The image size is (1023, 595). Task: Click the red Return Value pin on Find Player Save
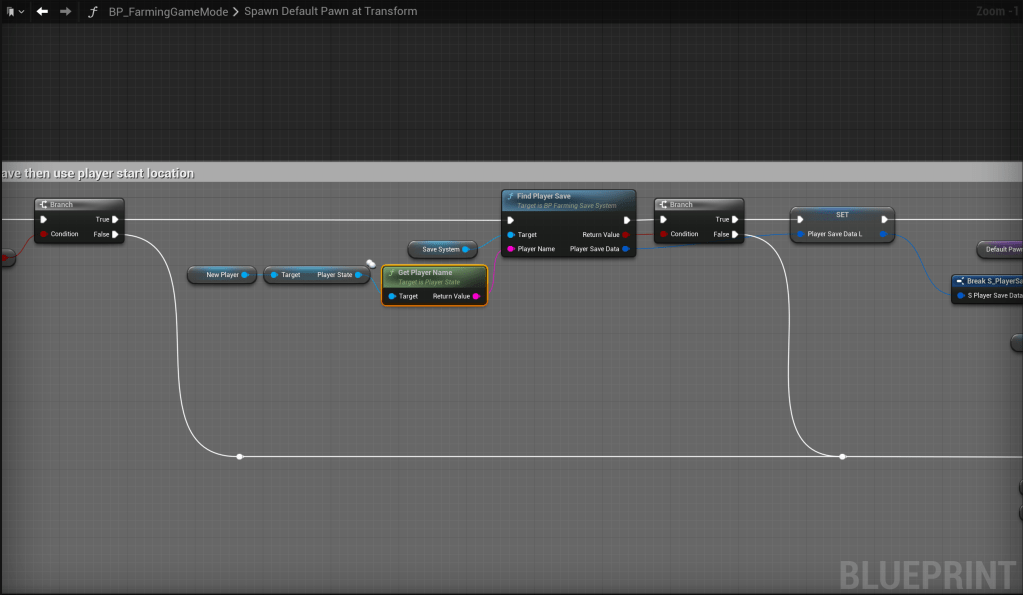coord(625,235)
